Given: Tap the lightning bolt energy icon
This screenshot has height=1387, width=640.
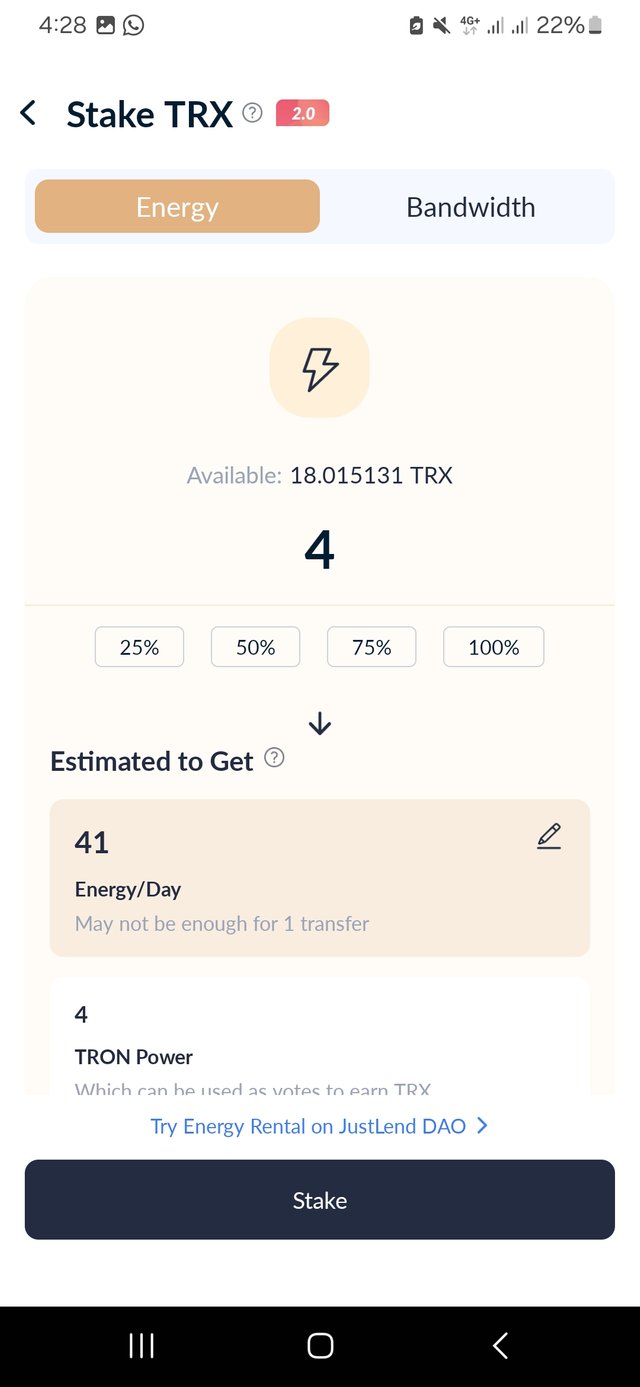Looking at the screenshot, I should 320,368.
